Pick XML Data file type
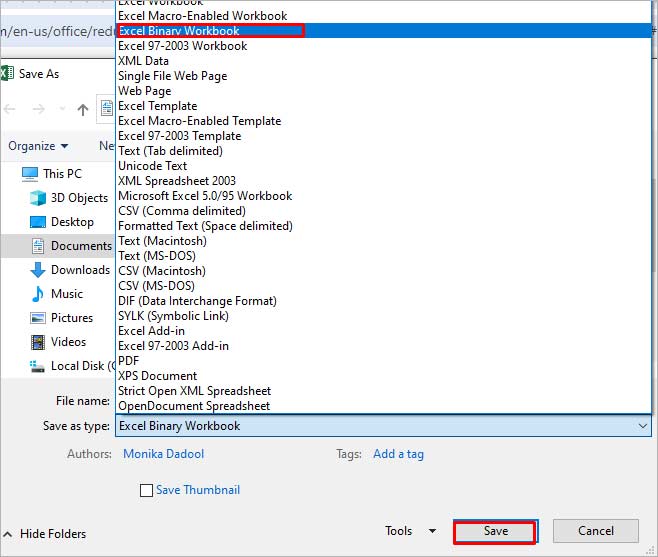This screenshot has height=557, width=658. click(384, 61)
